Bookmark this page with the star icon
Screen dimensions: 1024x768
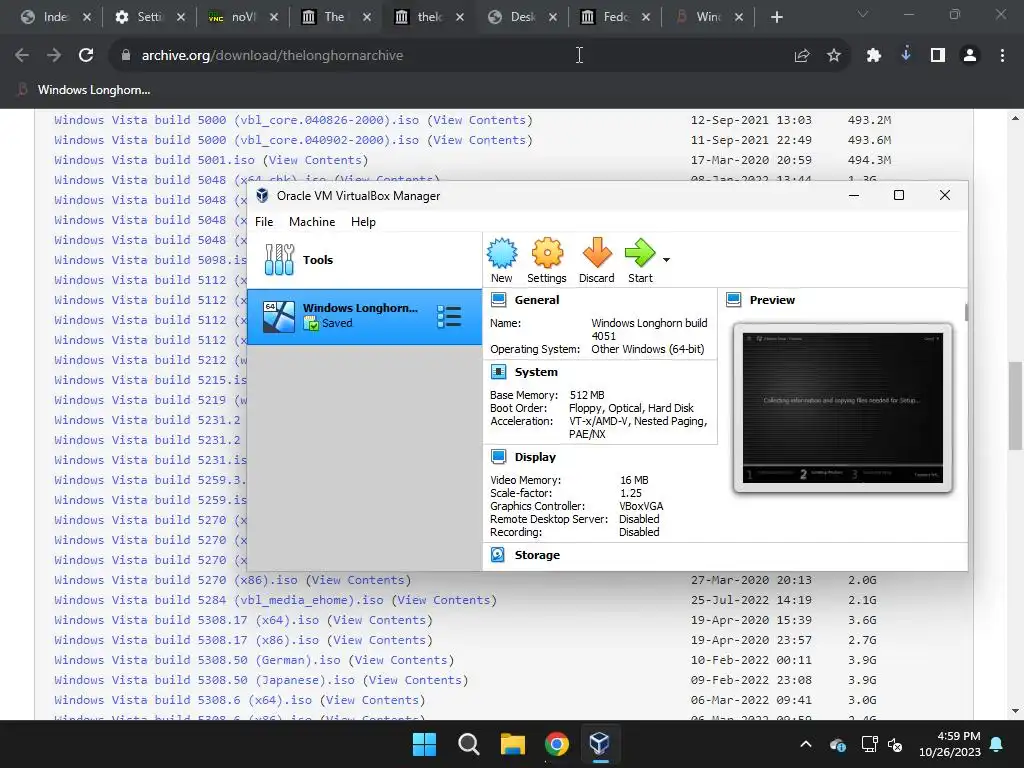pos(834,56)
